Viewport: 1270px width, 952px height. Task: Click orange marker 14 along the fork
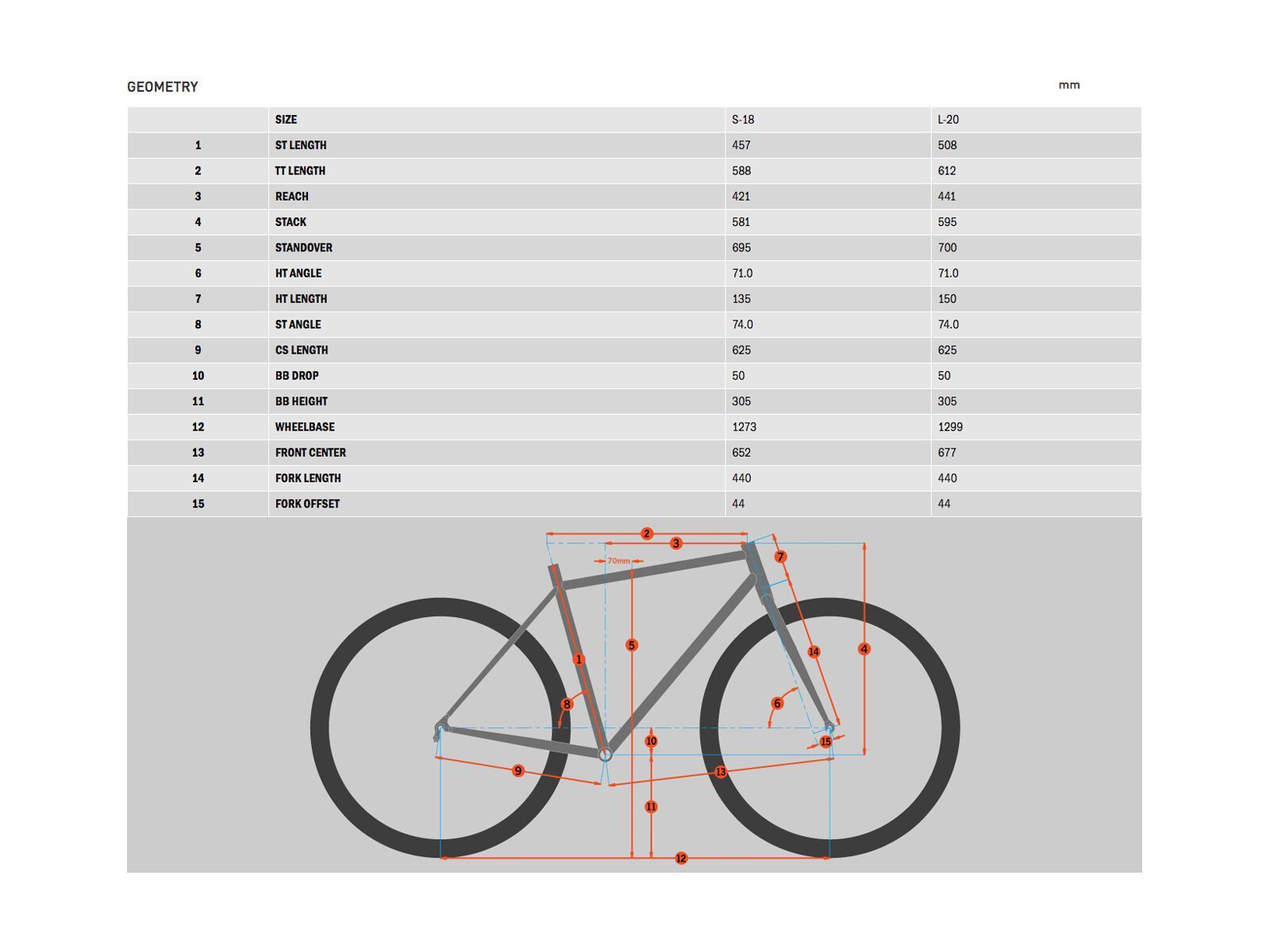(x=814, y=651)
